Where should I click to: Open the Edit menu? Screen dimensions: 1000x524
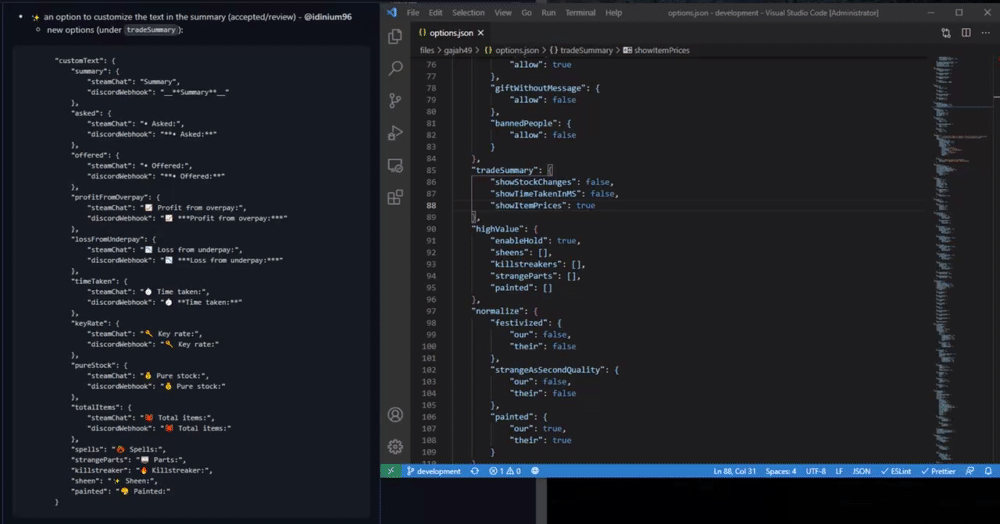[436, 13]
